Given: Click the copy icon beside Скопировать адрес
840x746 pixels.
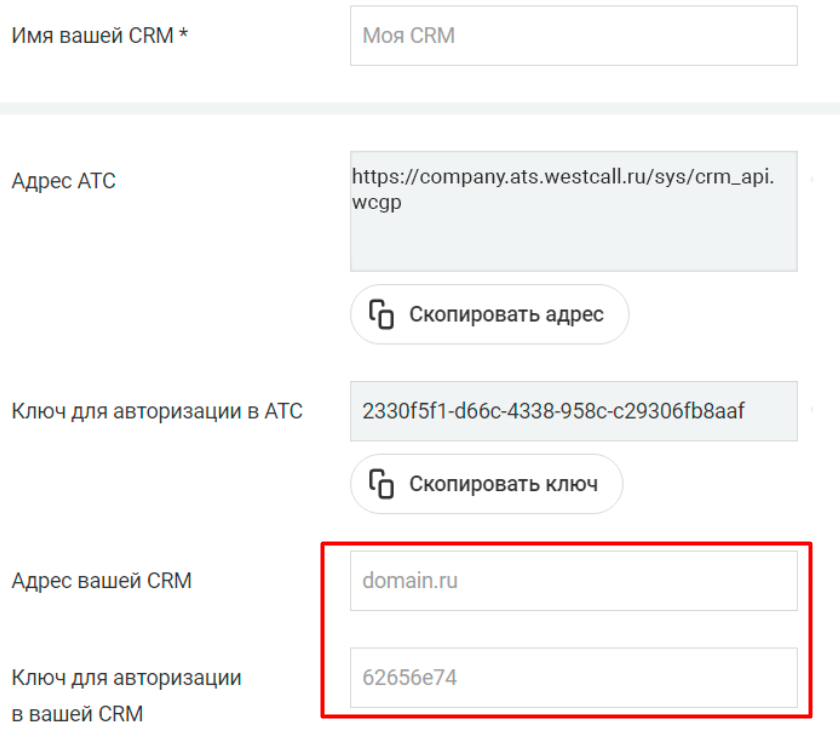Looking at the screenshot, I should tap(381, 314).
